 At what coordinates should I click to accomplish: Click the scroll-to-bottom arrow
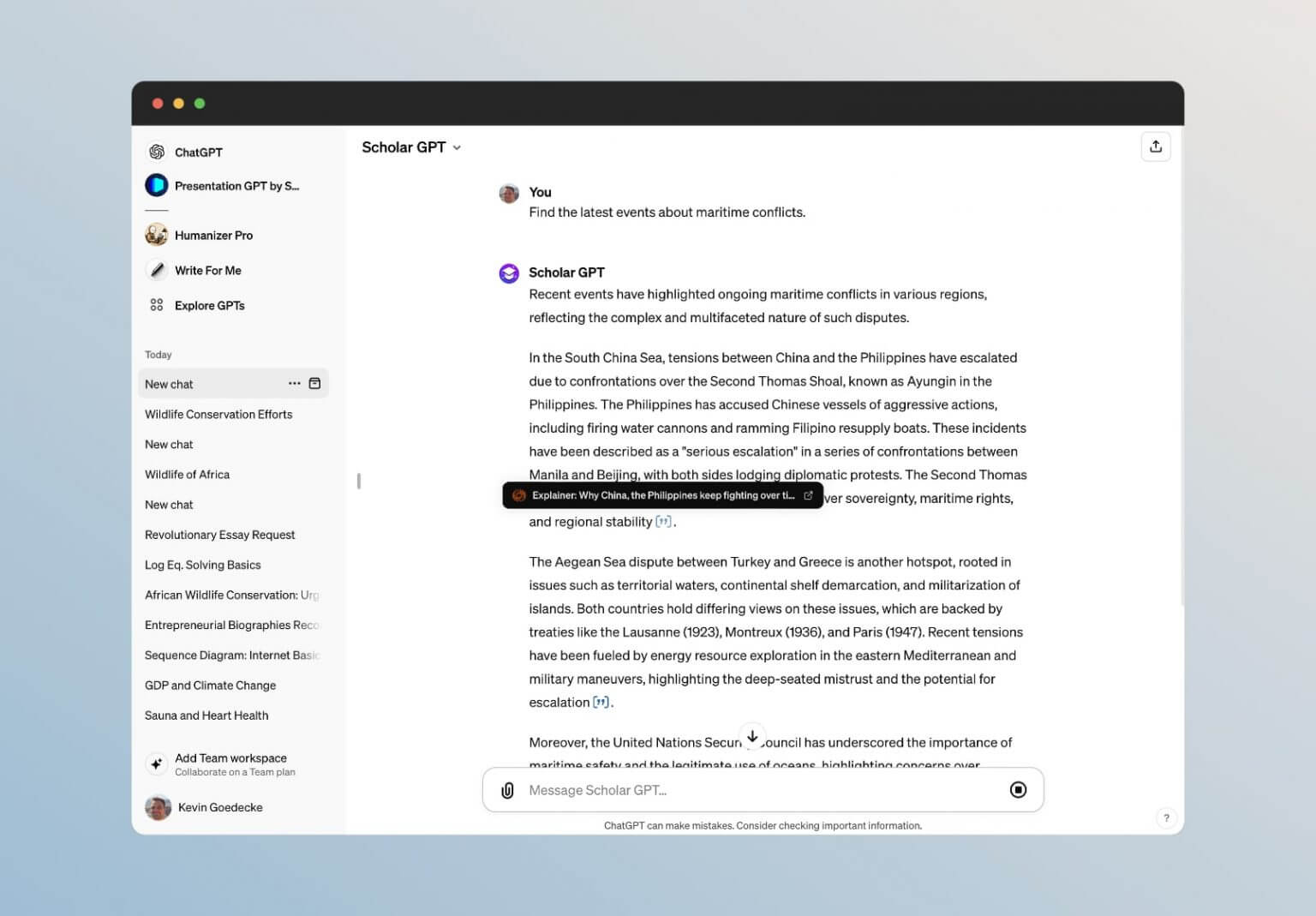pyautogui.click(x=751, y=736)
